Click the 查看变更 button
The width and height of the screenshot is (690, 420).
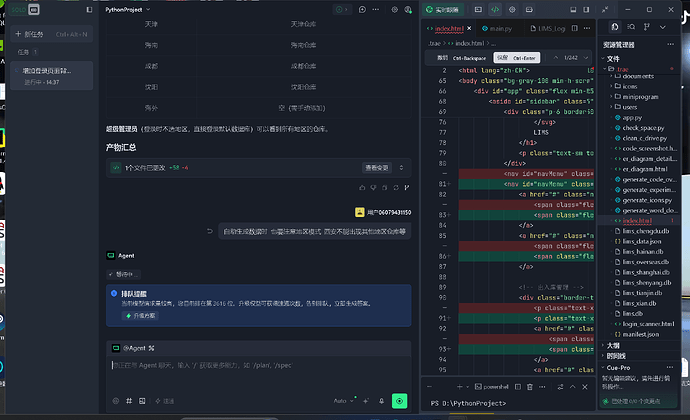tap(377, 168)
